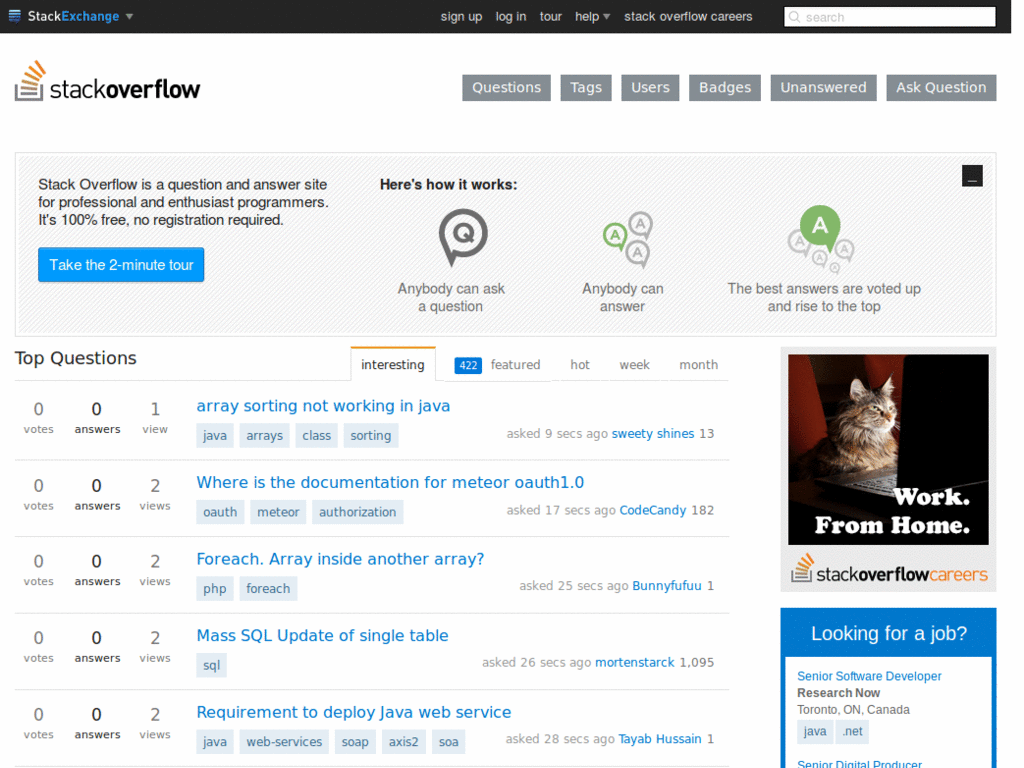This screenshot has height=768, width=1024.
Task: Open 'Mass SQL Update of single table'
Action: [x=322, y=635]
